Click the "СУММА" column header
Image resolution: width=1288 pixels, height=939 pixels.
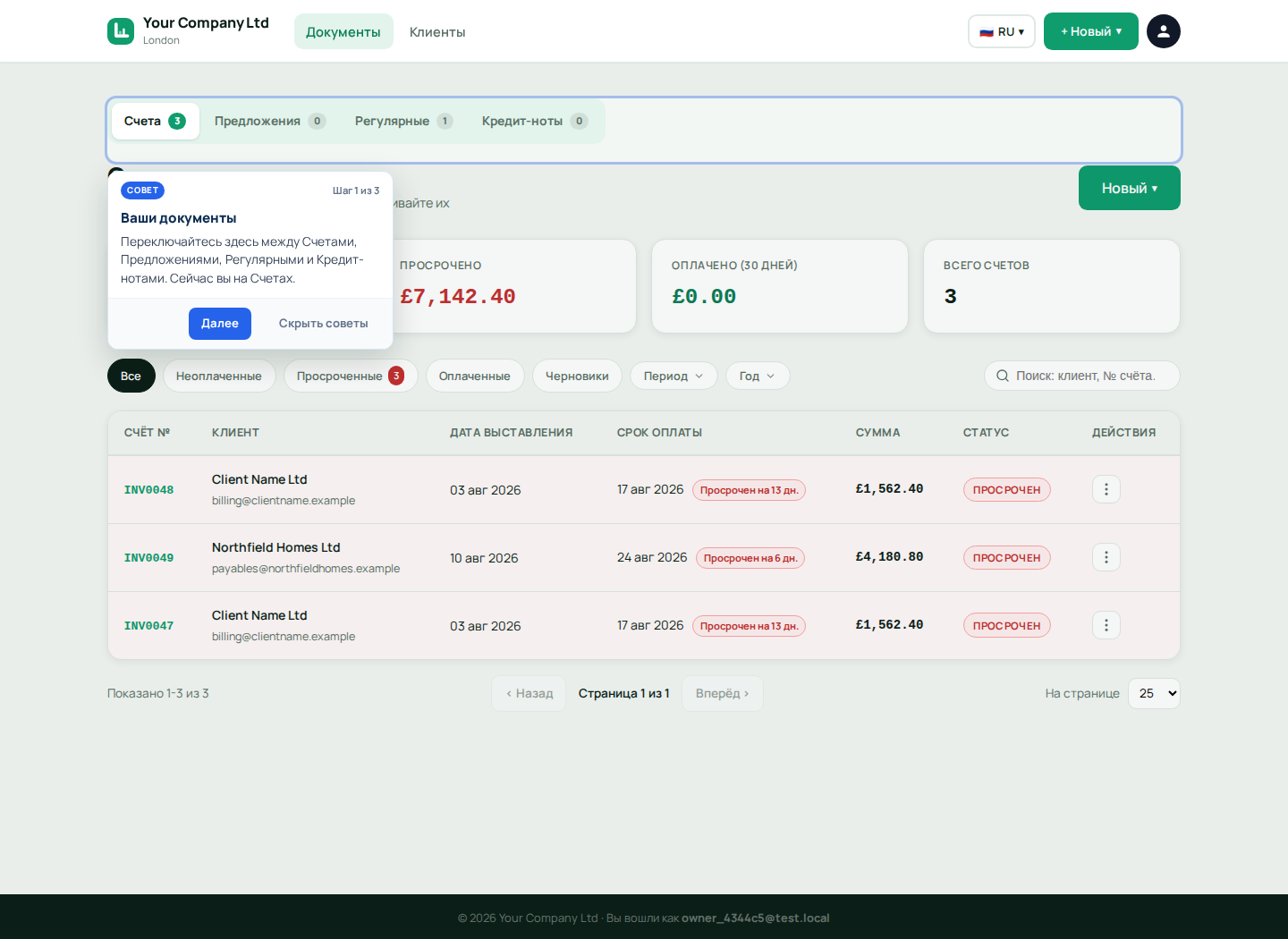pyautogui.click(x=878, y=433)
